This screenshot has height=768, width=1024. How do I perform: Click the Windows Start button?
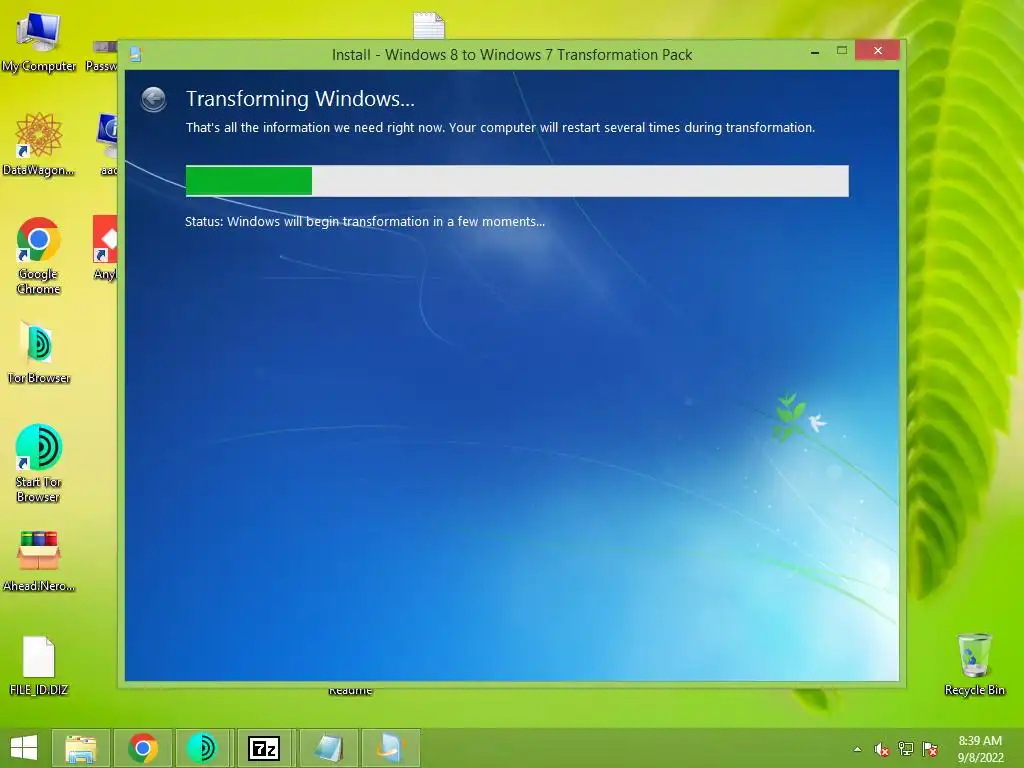click(x=24, y=748)
